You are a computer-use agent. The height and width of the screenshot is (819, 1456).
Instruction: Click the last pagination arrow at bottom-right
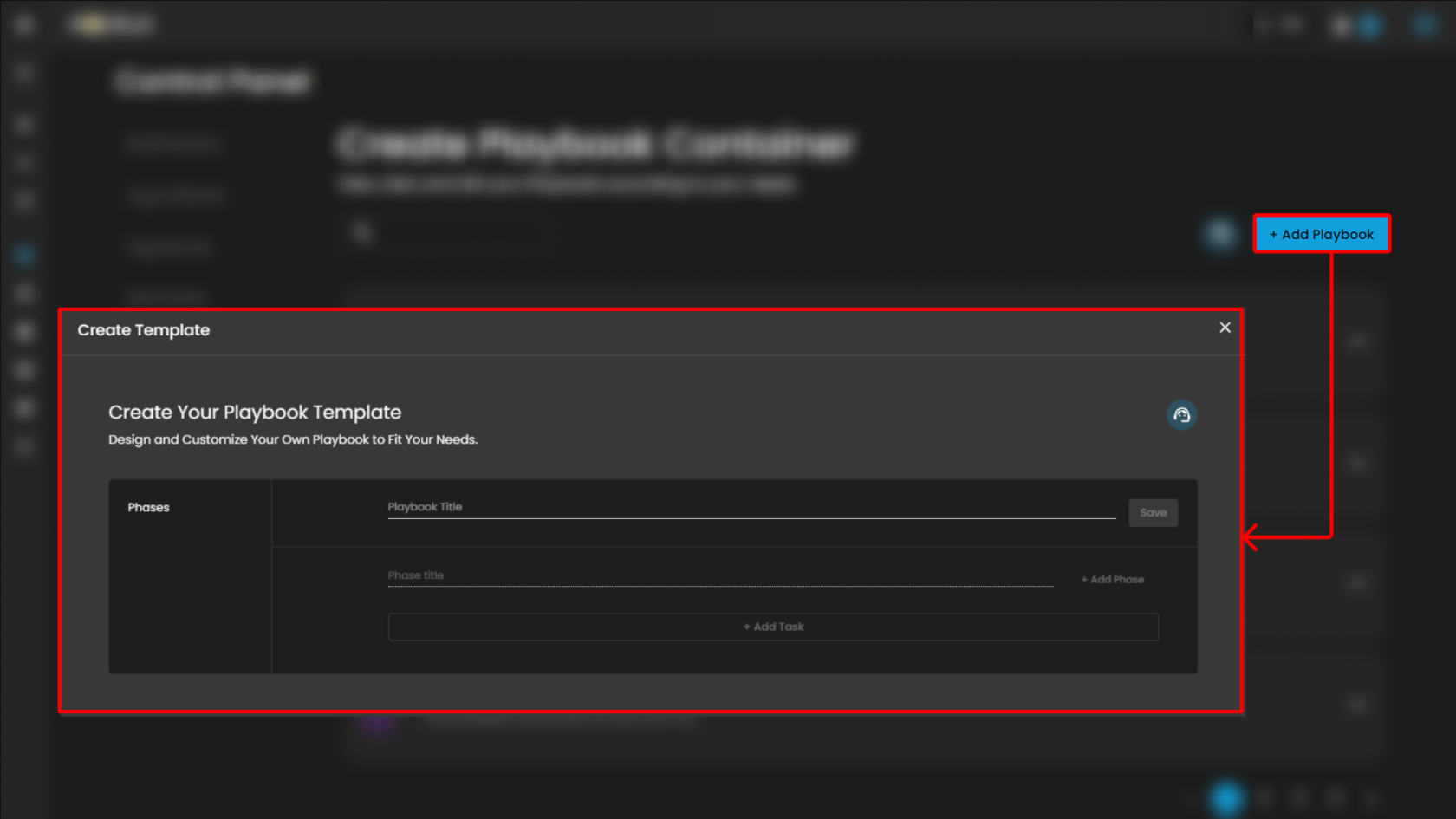pos(1370,798)
